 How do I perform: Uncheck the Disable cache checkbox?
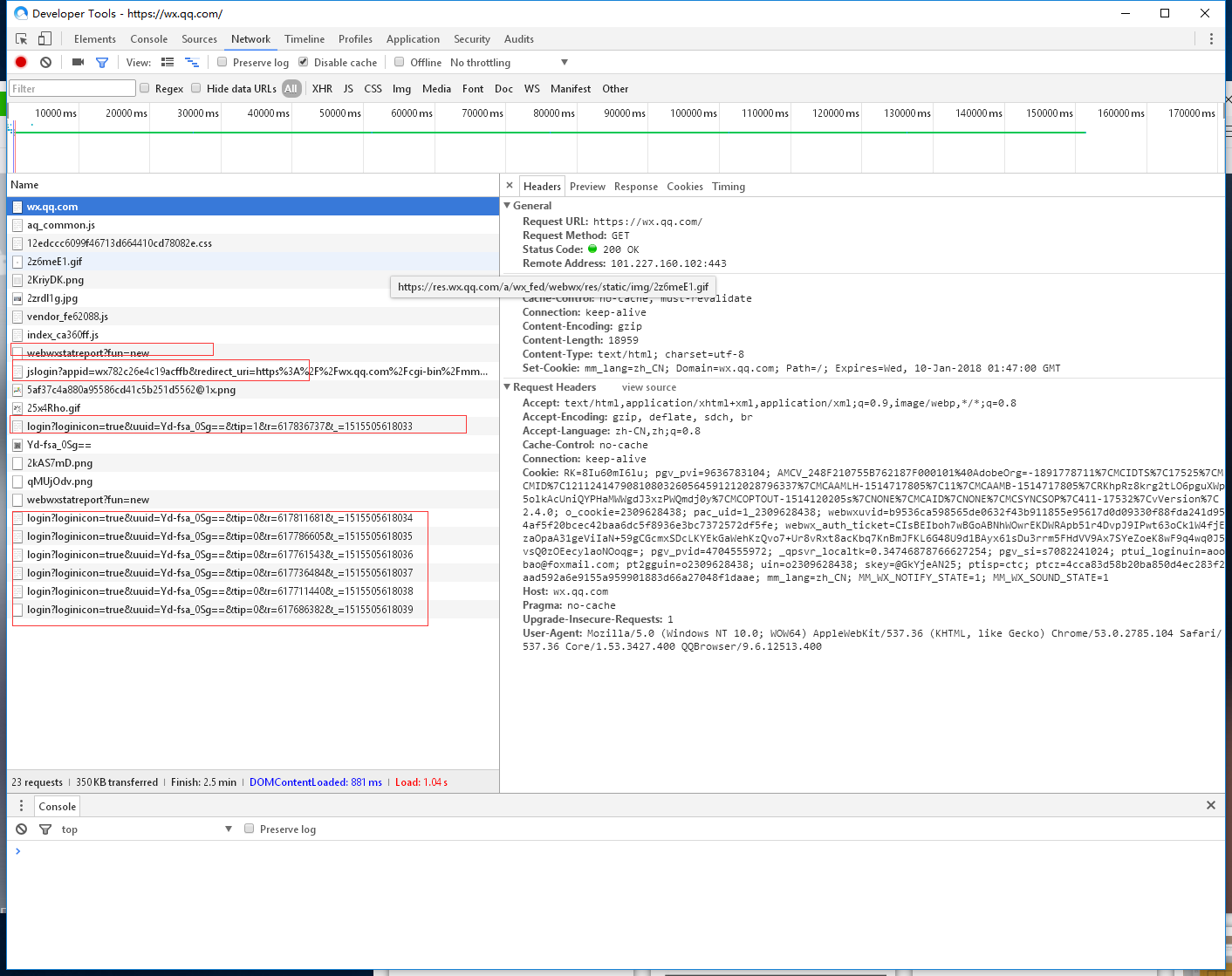[x=304, y=62]
